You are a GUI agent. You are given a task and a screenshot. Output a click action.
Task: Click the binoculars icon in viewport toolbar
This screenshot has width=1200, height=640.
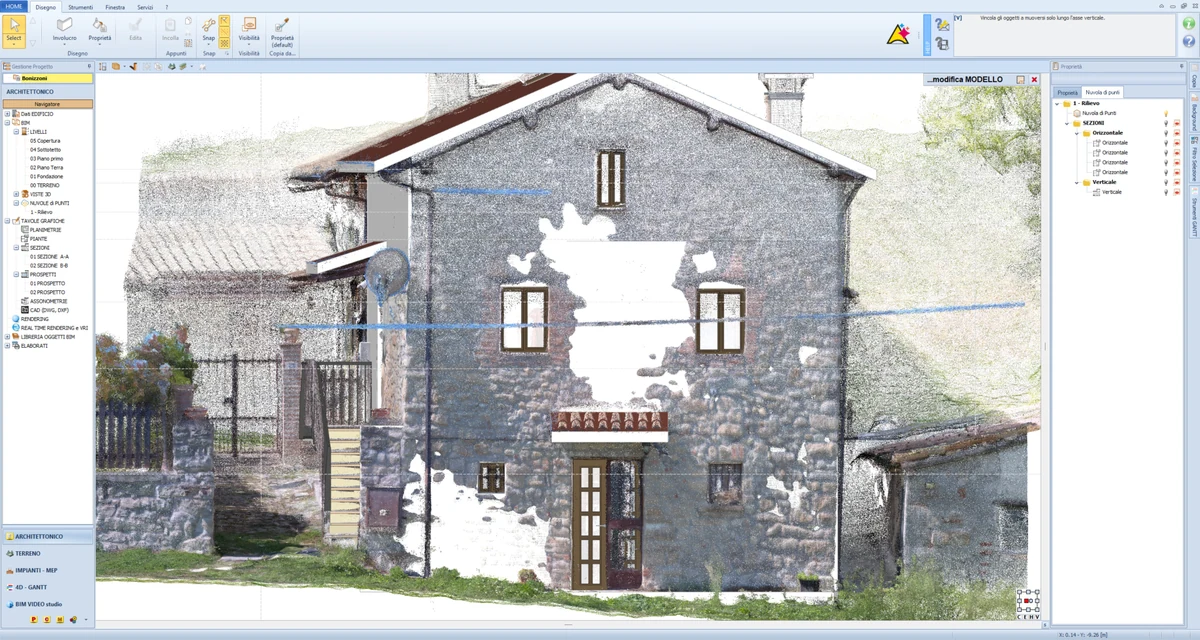(x=171, y=66)
